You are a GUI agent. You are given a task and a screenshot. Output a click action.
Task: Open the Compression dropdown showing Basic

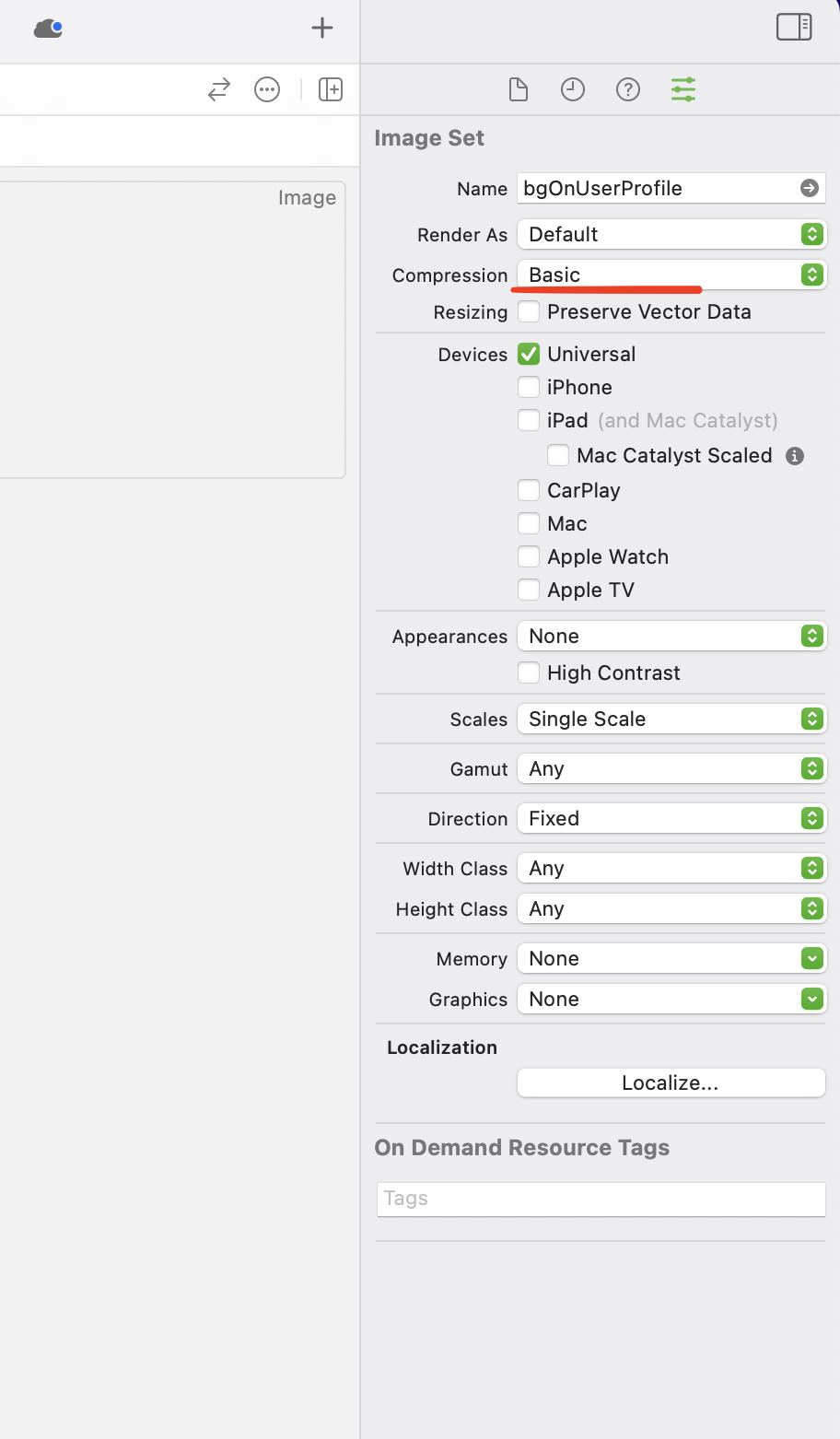pyautogui.click(x=671, y=275)
